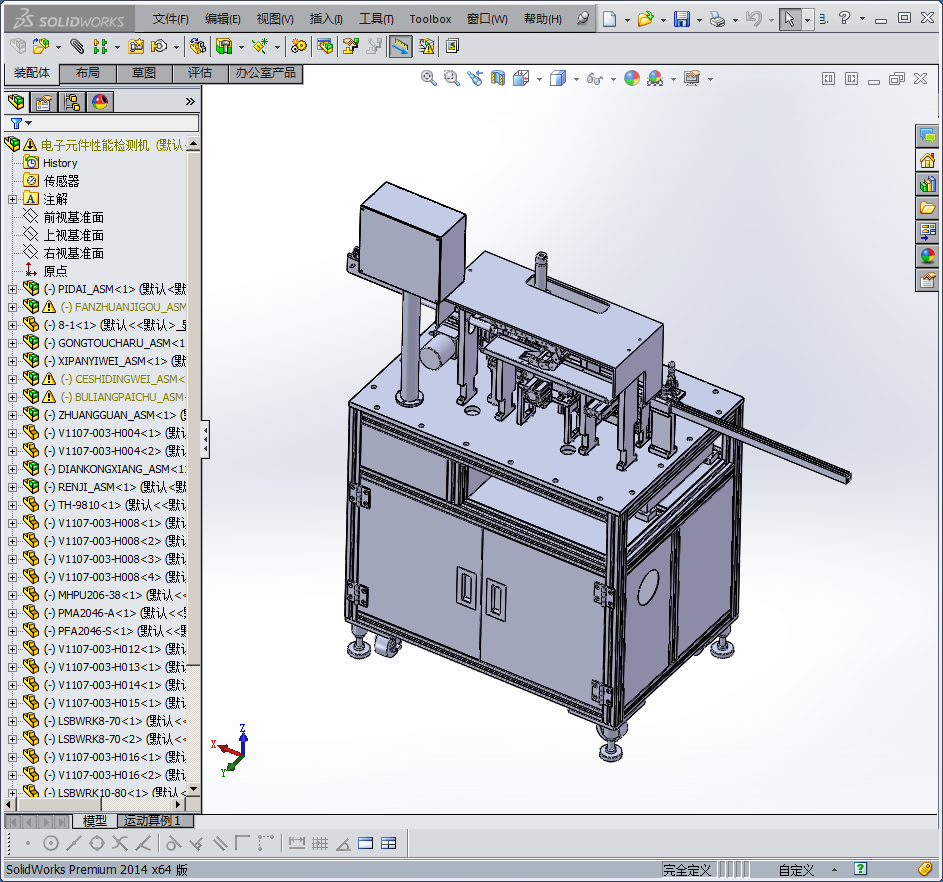Click the History item in feature tree
943x882 pixels.
[x=60, y=163]
